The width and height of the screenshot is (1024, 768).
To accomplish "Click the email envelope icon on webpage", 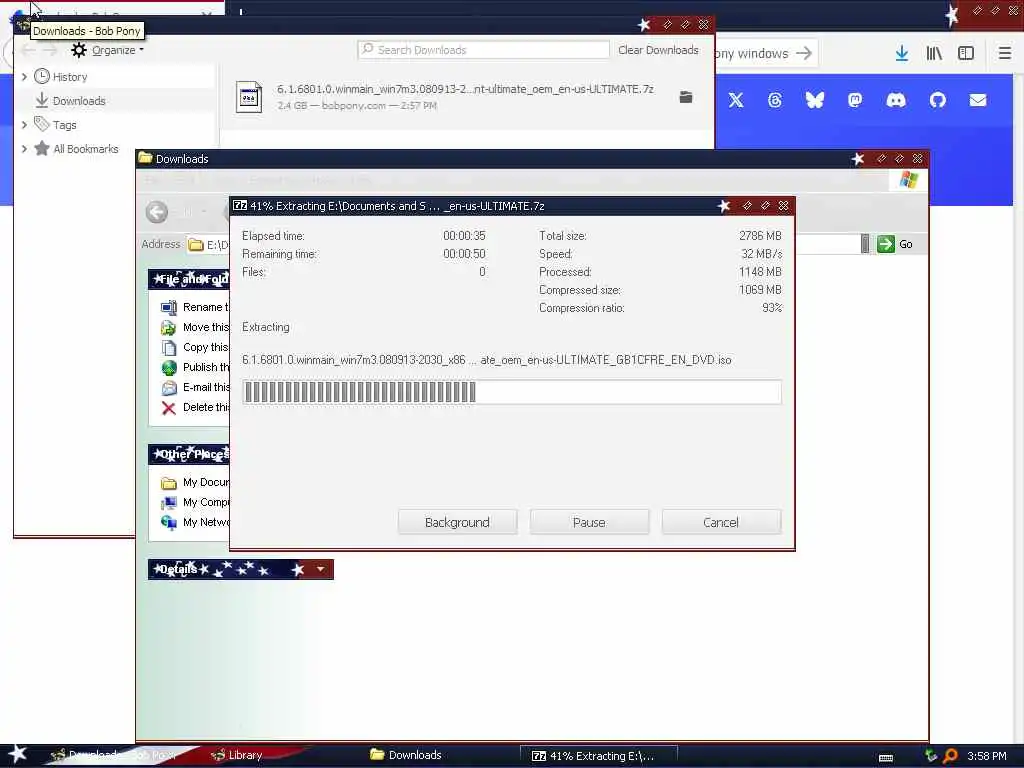I will 978,100.
